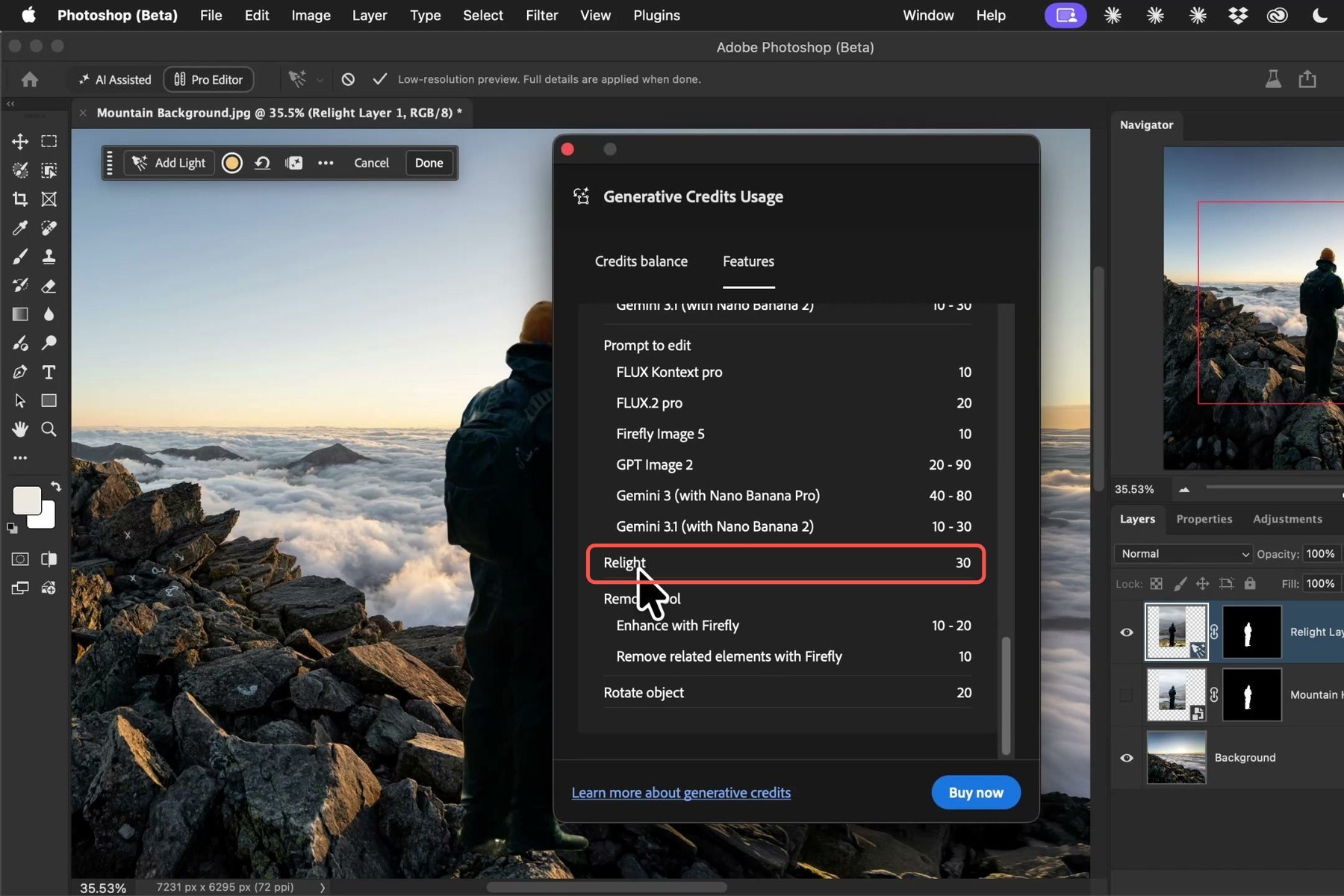Select the Hand tool
The height and width of the screenshot is (896, 1344).
[20, 429]
